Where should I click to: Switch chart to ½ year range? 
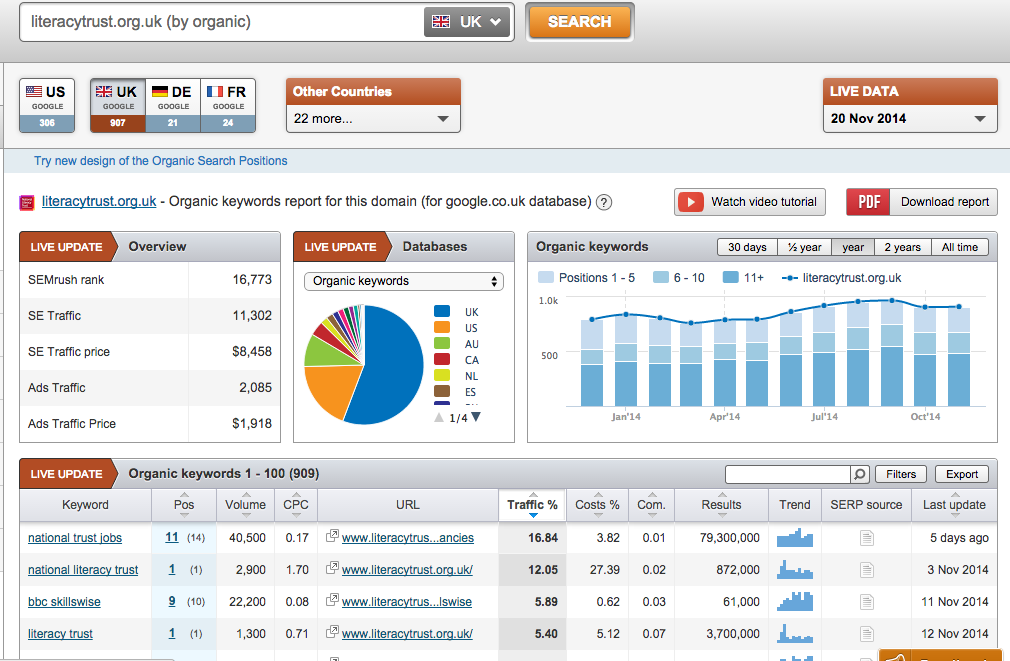tap(805, 247)
